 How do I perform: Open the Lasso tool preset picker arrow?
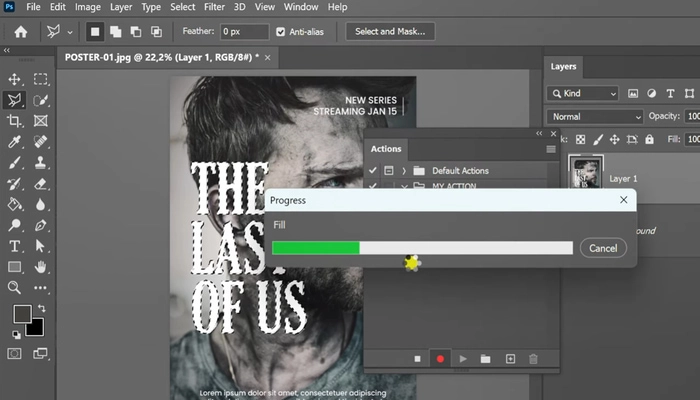tap(70, 32)
